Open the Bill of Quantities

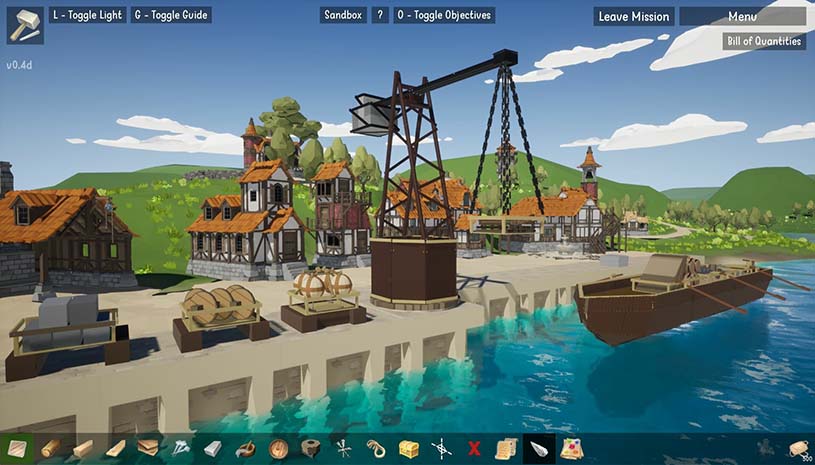[764, 41]
